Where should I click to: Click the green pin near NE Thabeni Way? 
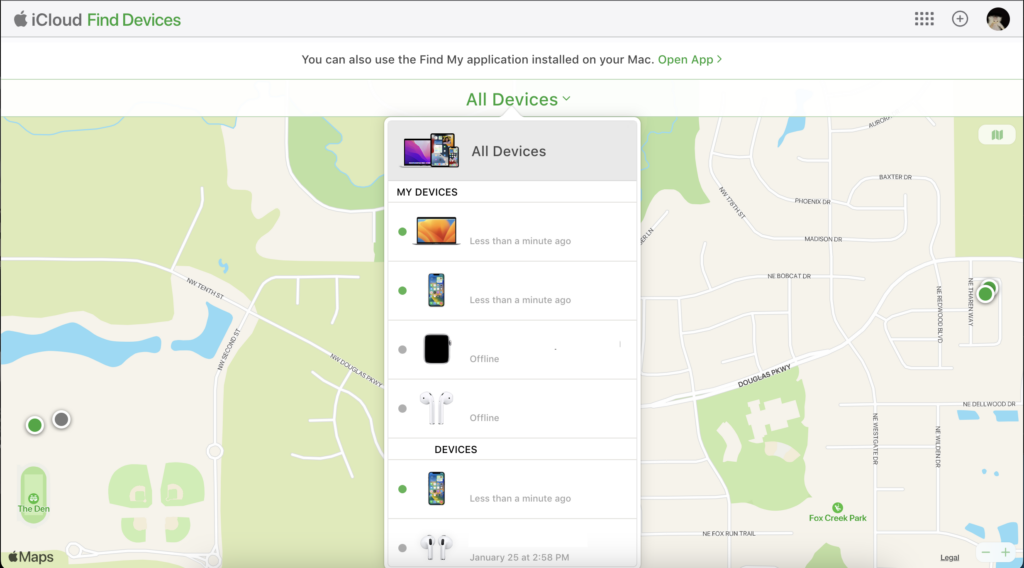(986, 292)
